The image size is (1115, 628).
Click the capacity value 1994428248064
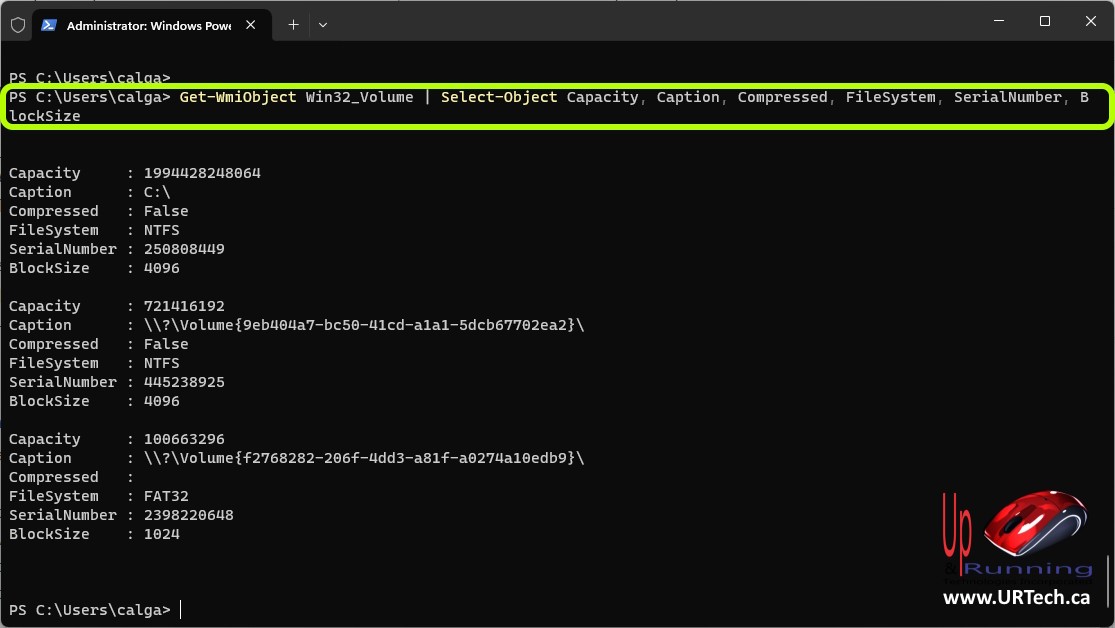tap(202, 173)
